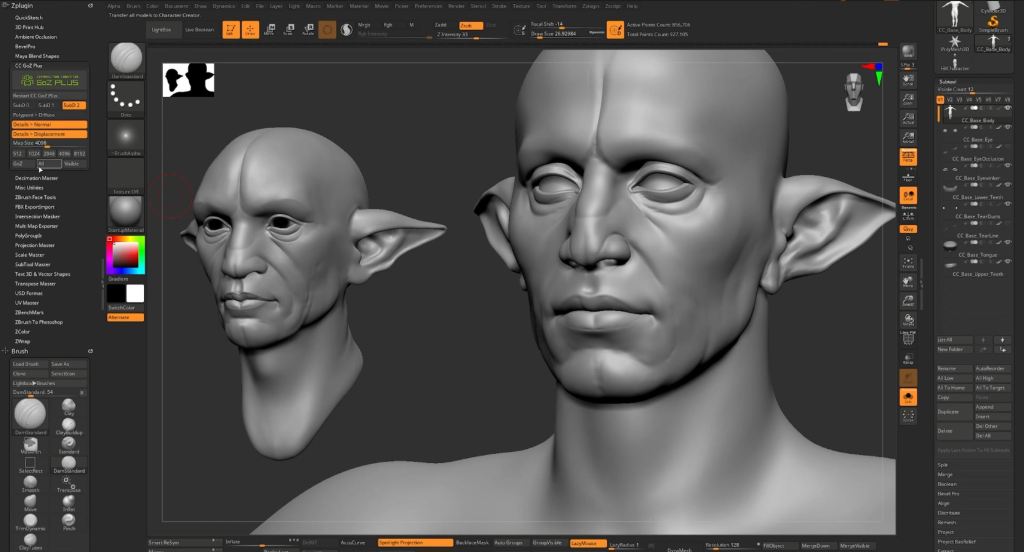Open the Material menu
The image size is (1024, 552).
point(359,6)
